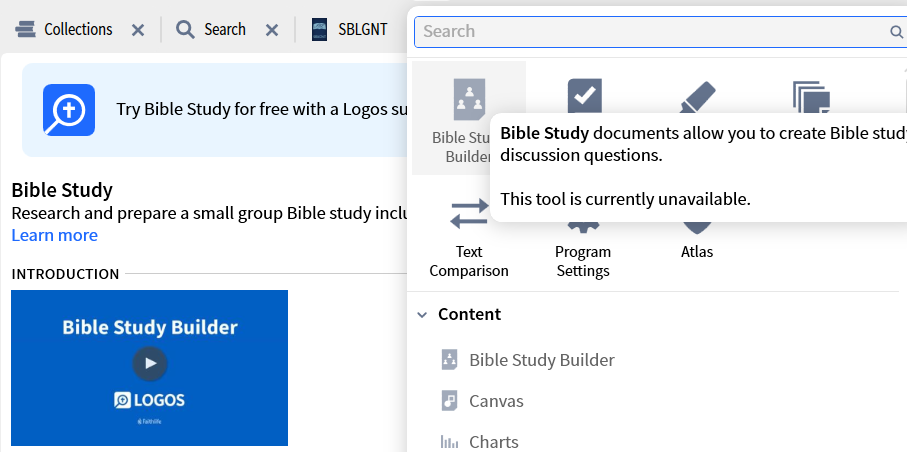This screenshot has width=907, height=452.
Task: Close the Collections tab
Action: coord(138,30)
